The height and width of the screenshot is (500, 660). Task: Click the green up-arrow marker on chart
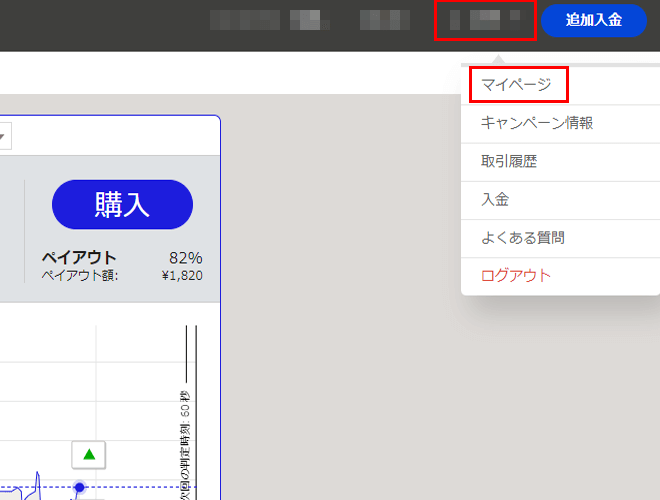coord(89,455)
